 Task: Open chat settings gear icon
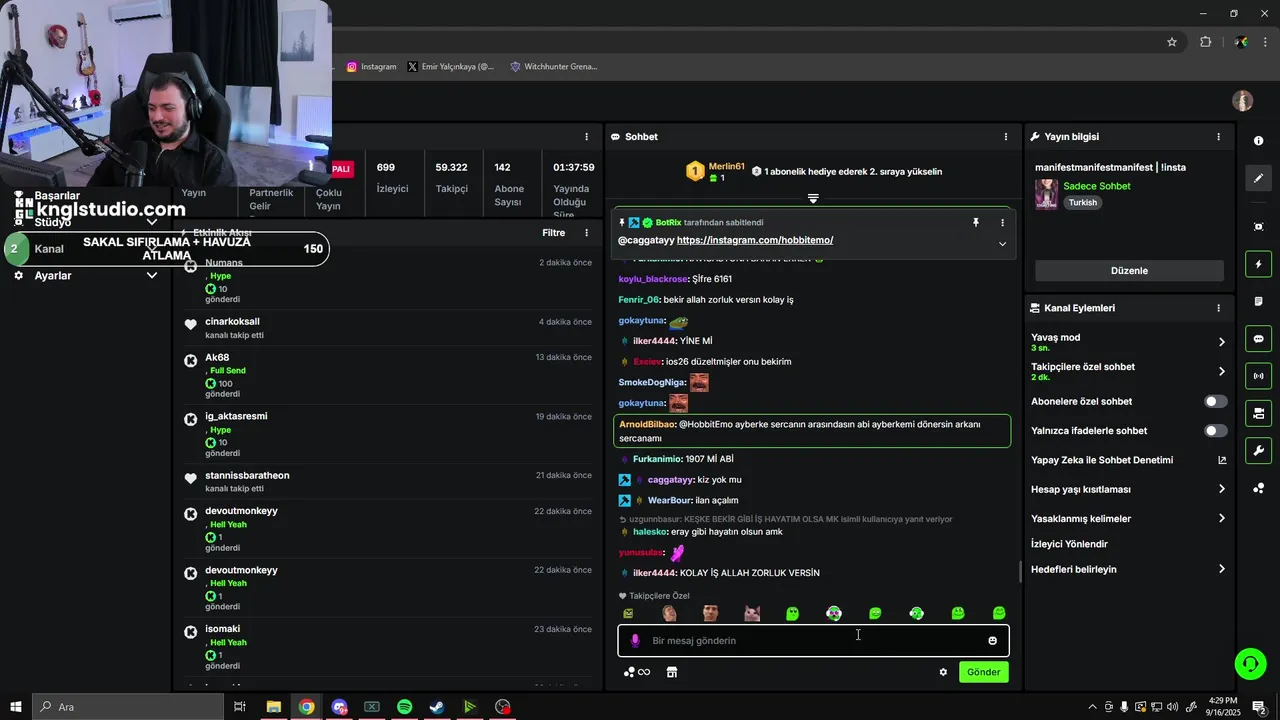pos(943,672)
